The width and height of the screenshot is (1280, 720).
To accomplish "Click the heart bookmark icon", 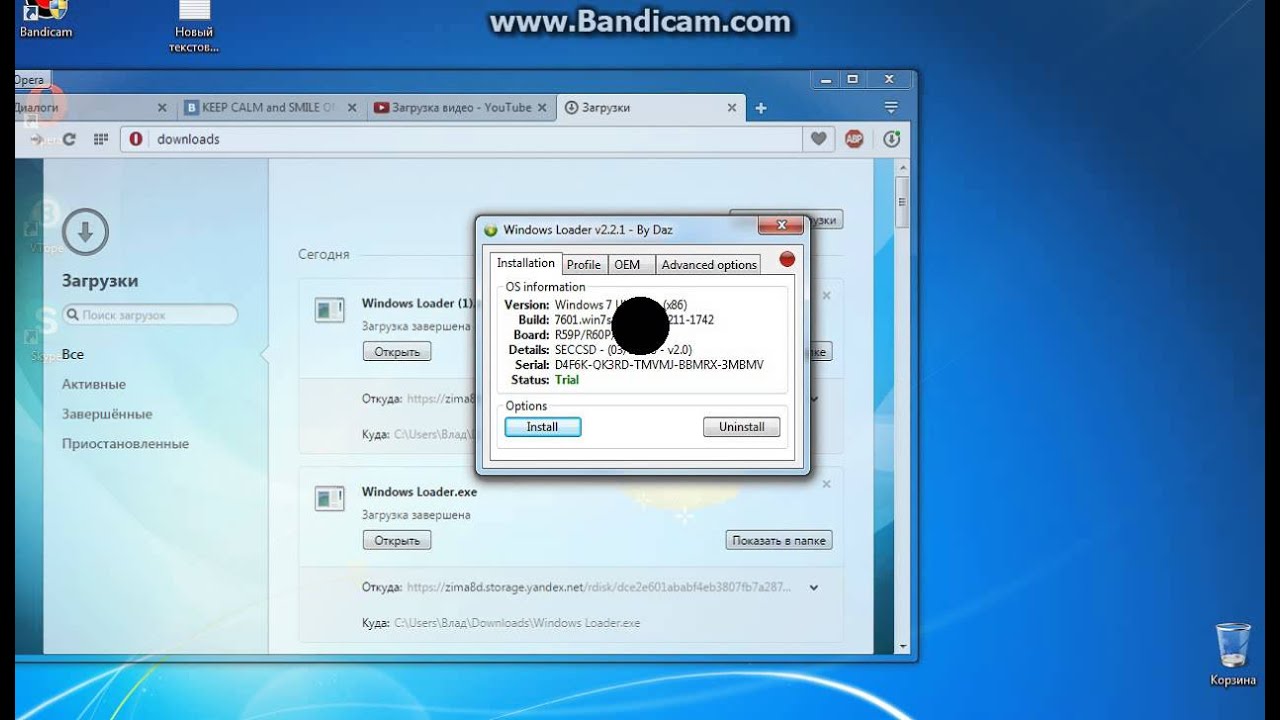I will (818, 139).
